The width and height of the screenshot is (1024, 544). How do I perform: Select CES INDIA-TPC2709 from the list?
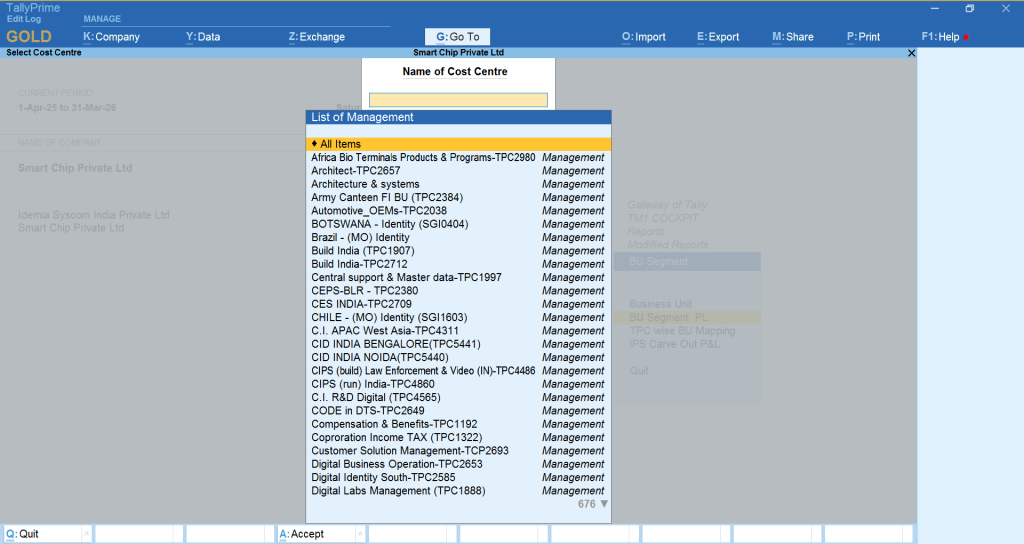361,304
